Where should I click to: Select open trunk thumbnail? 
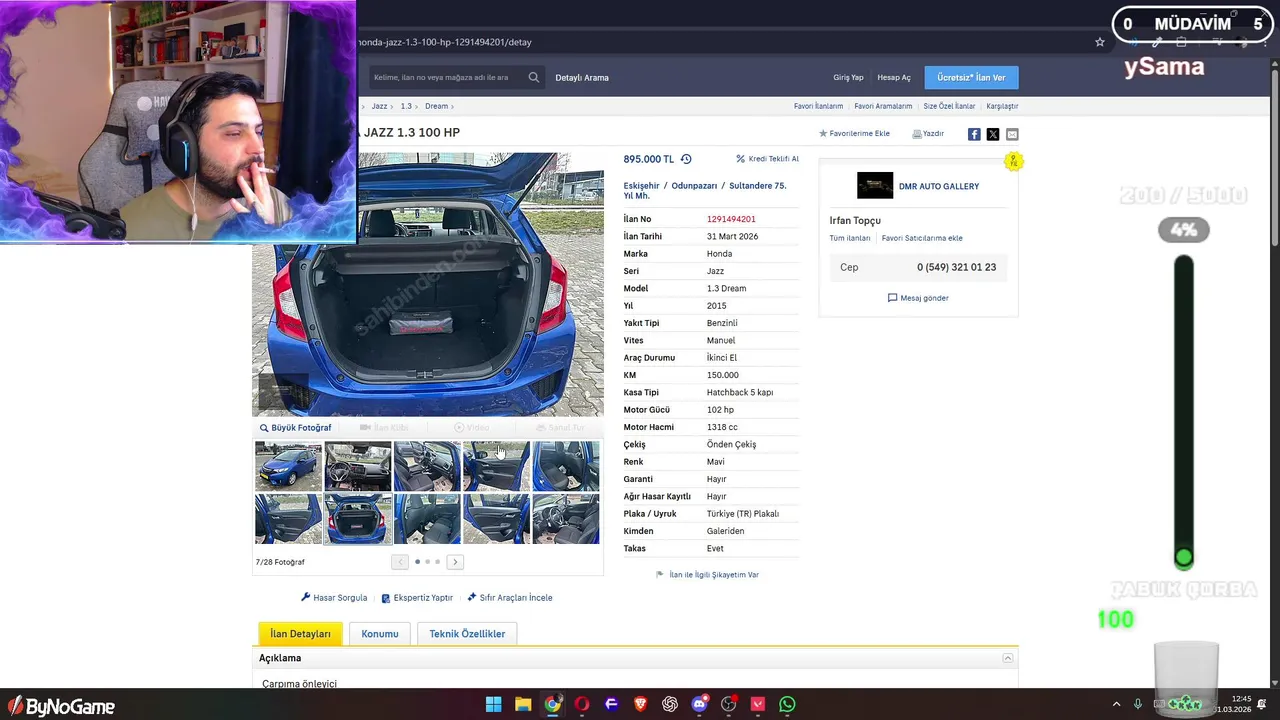pos(357,519)
